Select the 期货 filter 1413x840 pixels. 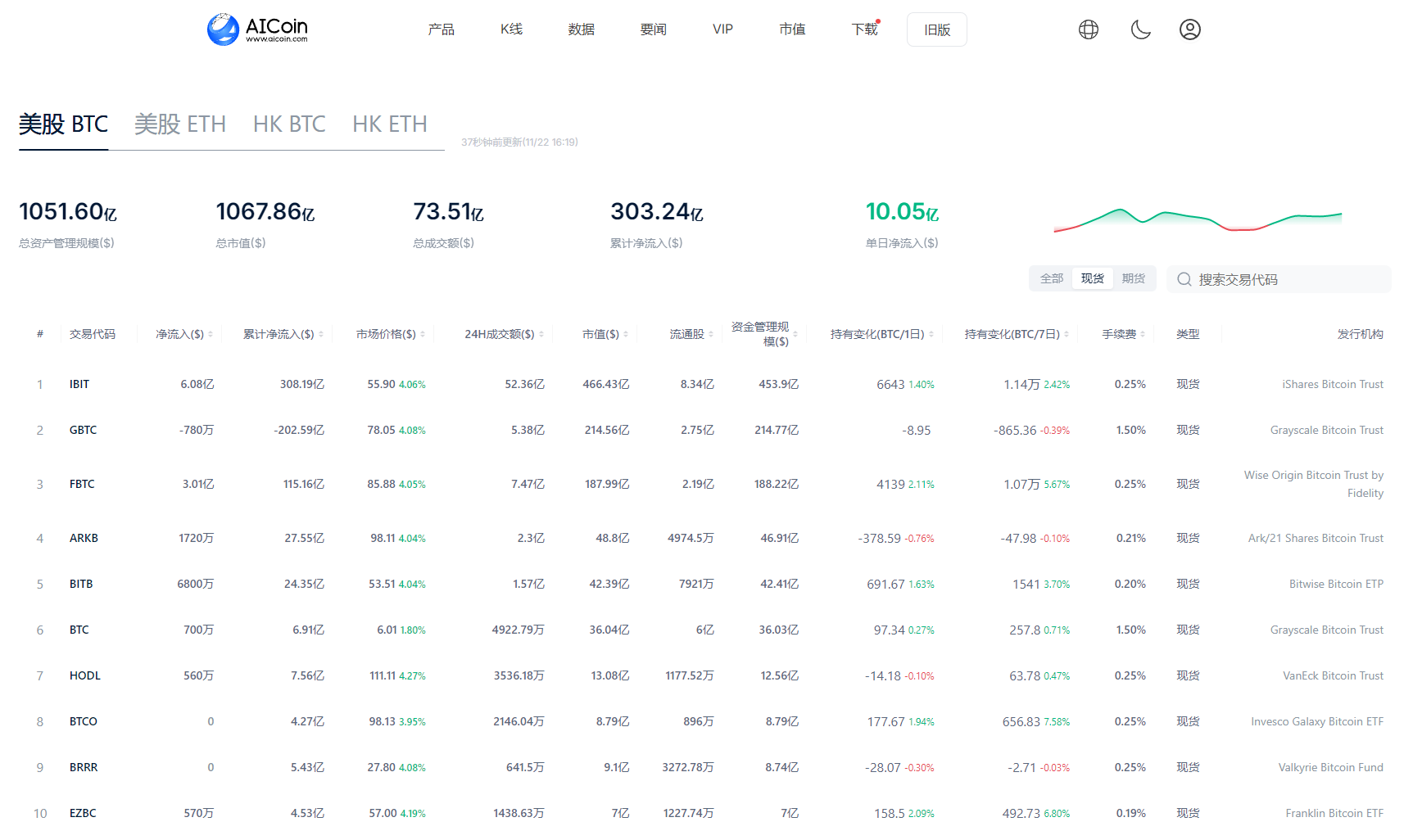pyautogui.click(x=1134, y=278)
